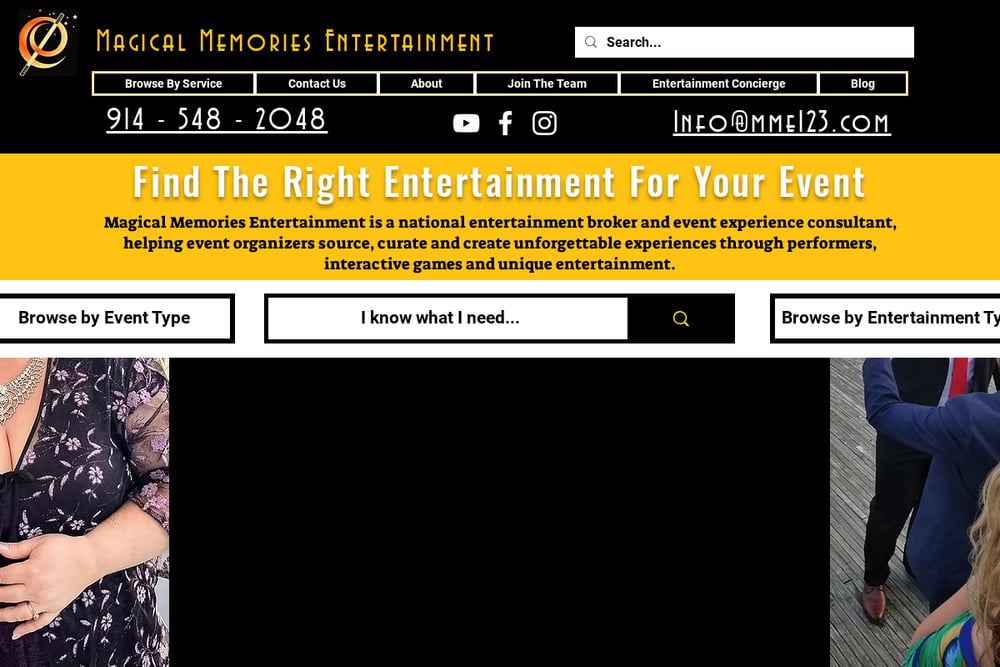Click the woman in floral dress photo
Screen dimensions: 1000x667
tap(84, 512)
